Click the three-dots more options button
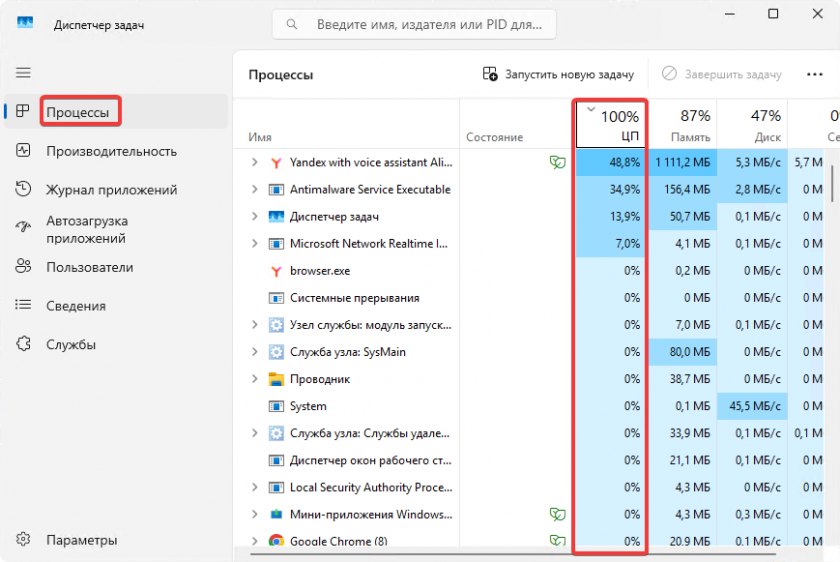840x562 pixels. (814, 74)
